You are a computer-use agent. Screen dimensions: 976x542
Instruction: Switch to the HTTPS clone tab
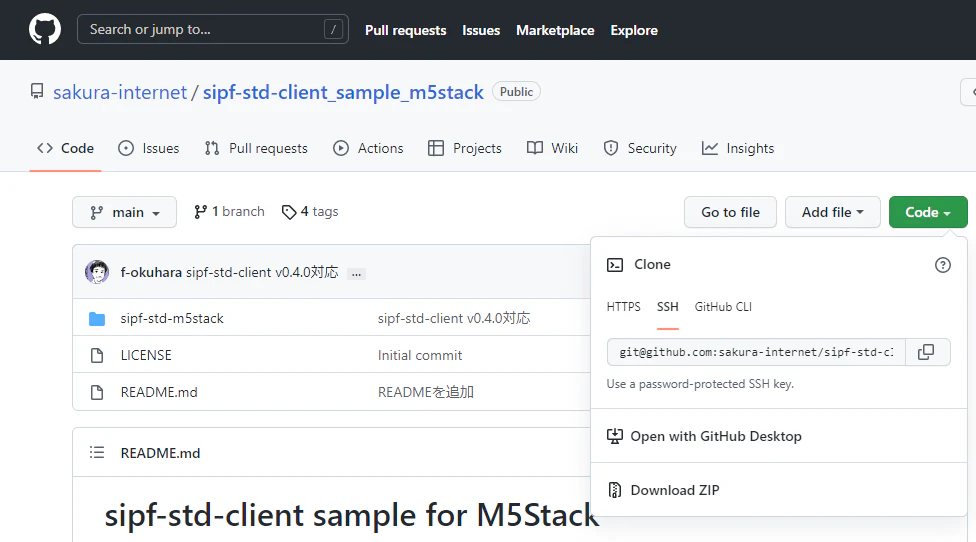pyautogui.click(x=623, y=307)
